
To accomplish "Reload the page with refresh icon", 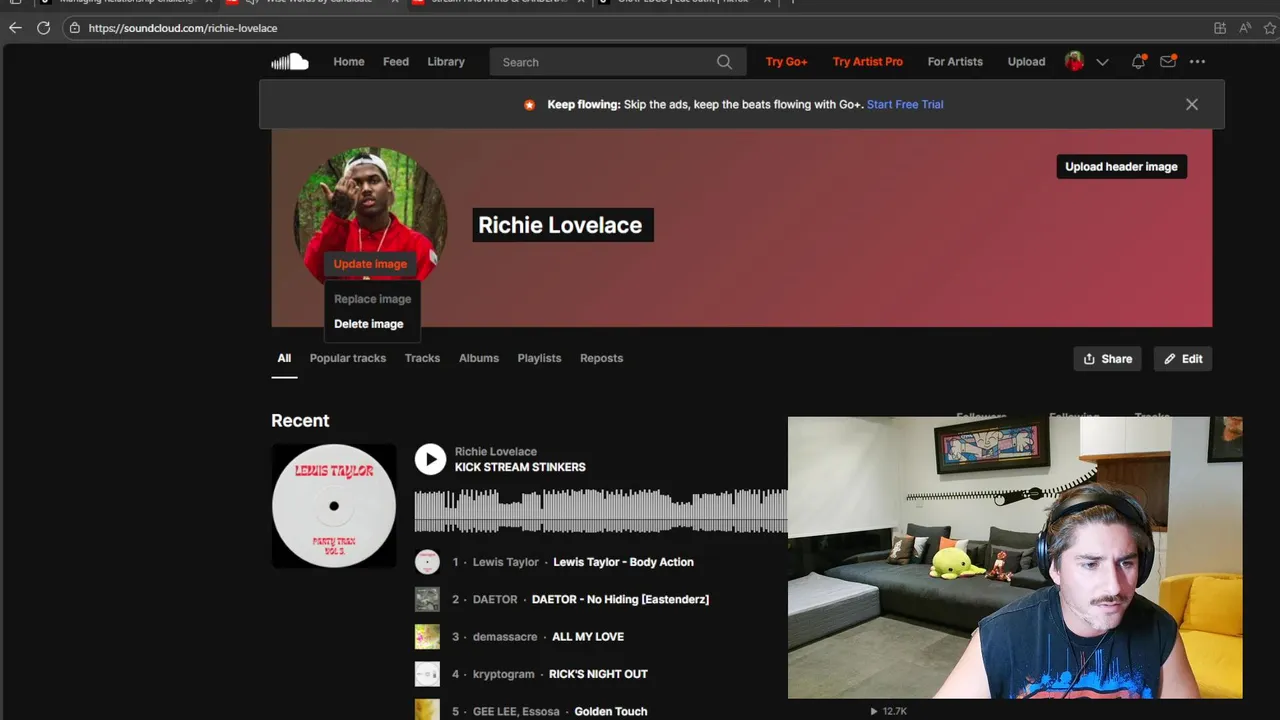I will pyautogui.click(x=43, y=28).
